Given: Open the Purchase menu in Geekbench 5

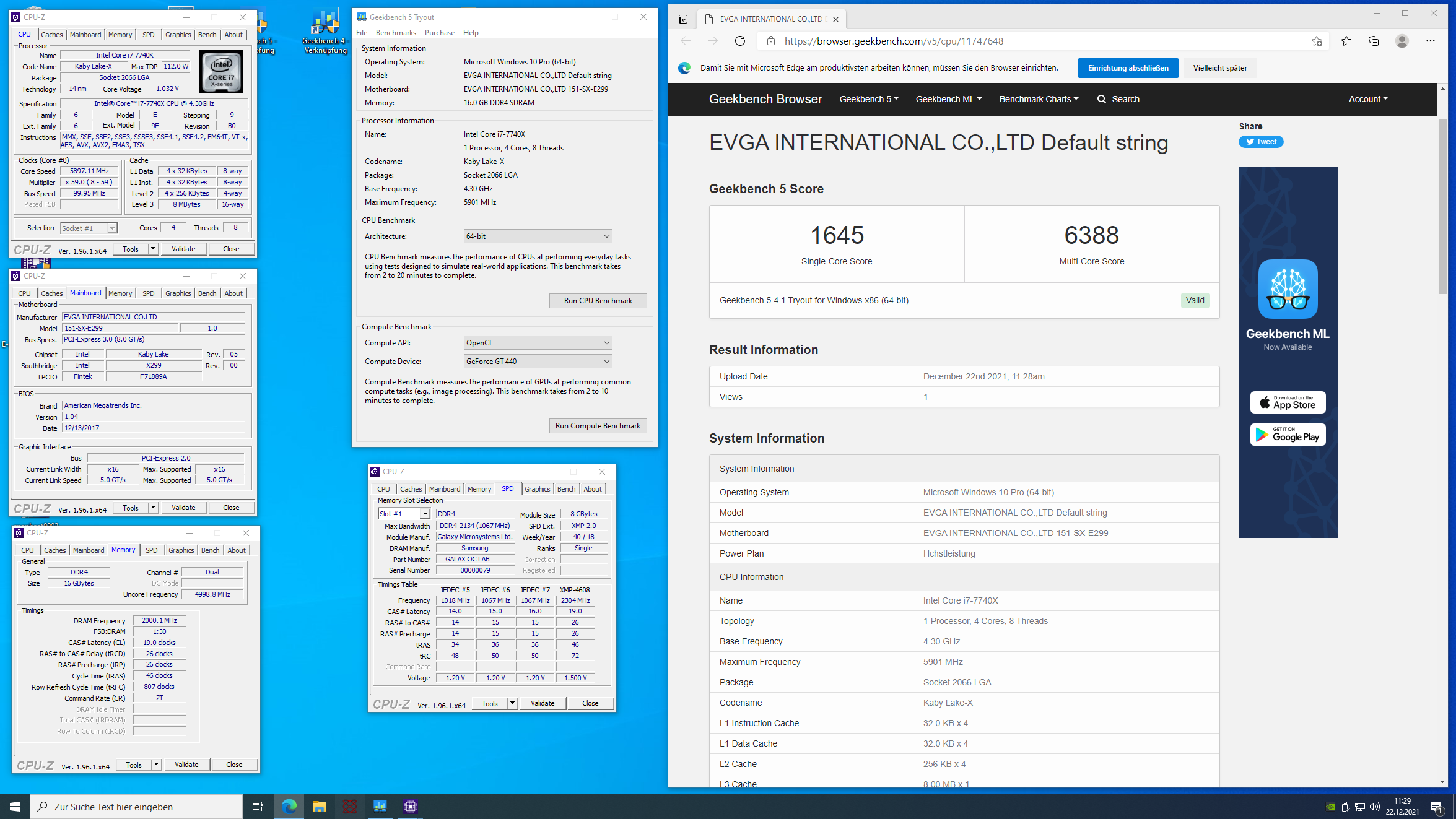Looking at the screenshot, I should [x=440, y=33].
